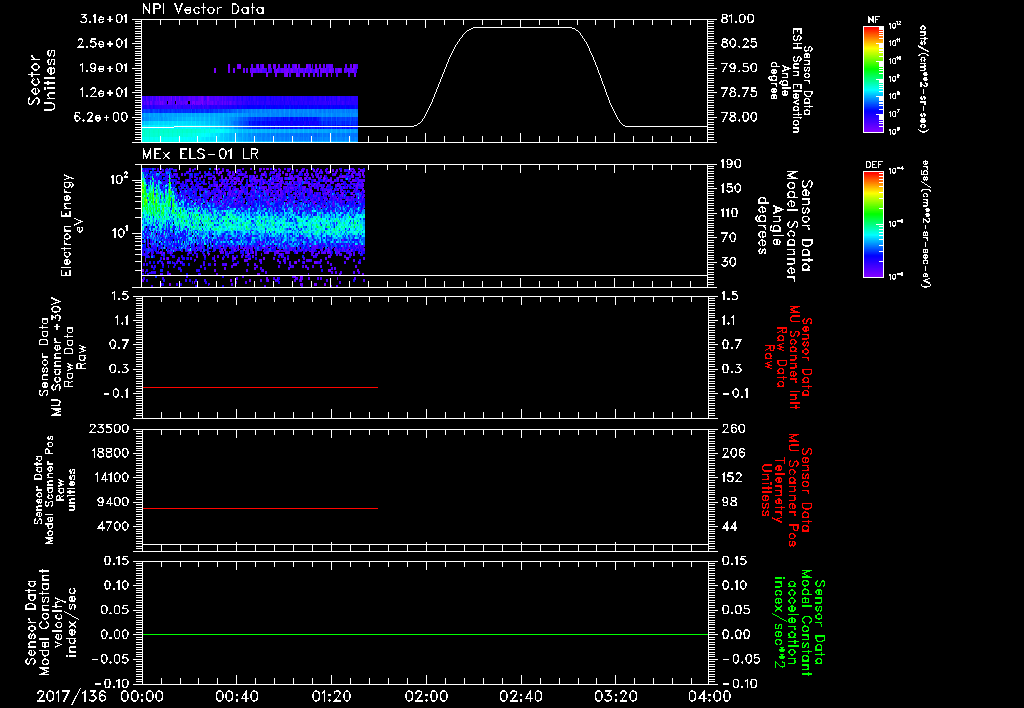Click the "Electron Energy eV" axis label
1024x708 pixels.
72,225
